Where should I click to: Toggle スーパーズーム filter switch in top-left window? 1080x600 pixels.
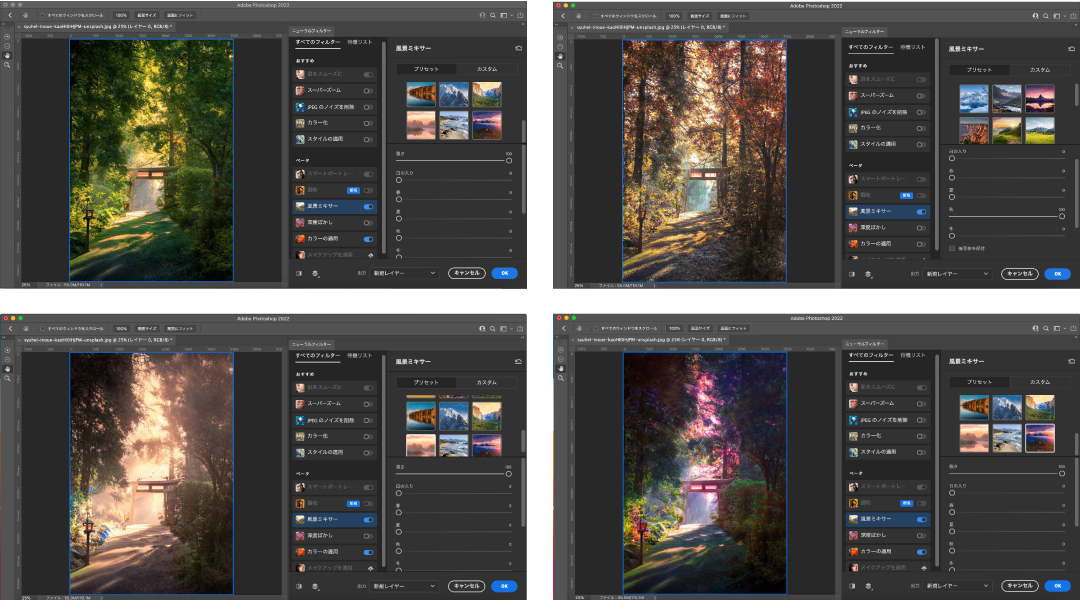[x=368, y=90]
